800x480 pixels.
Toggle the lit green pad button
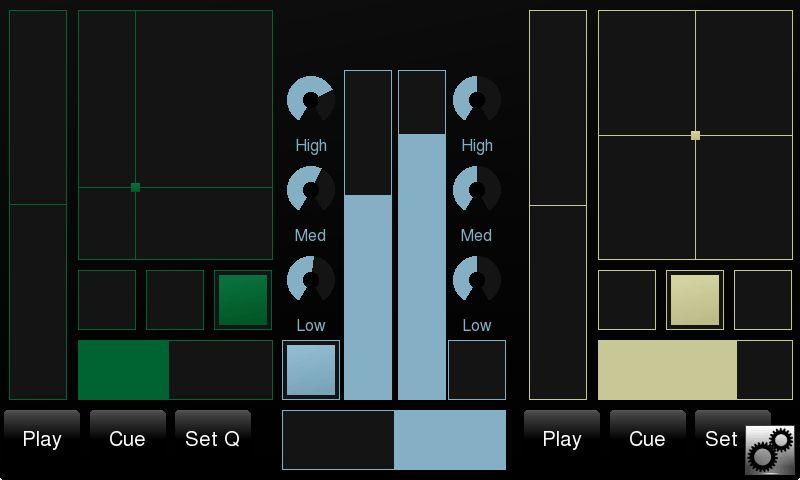243,300
